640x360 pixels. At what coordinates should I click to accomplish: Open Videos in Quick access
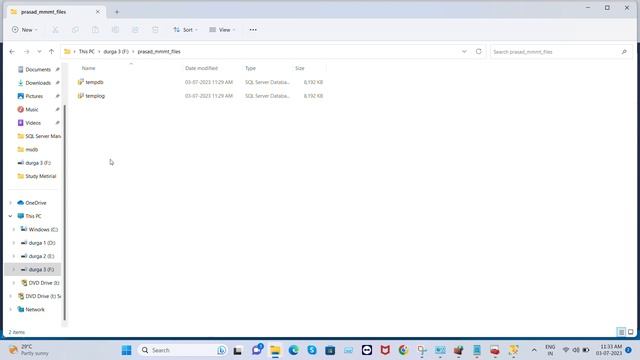tap(33, 123)
